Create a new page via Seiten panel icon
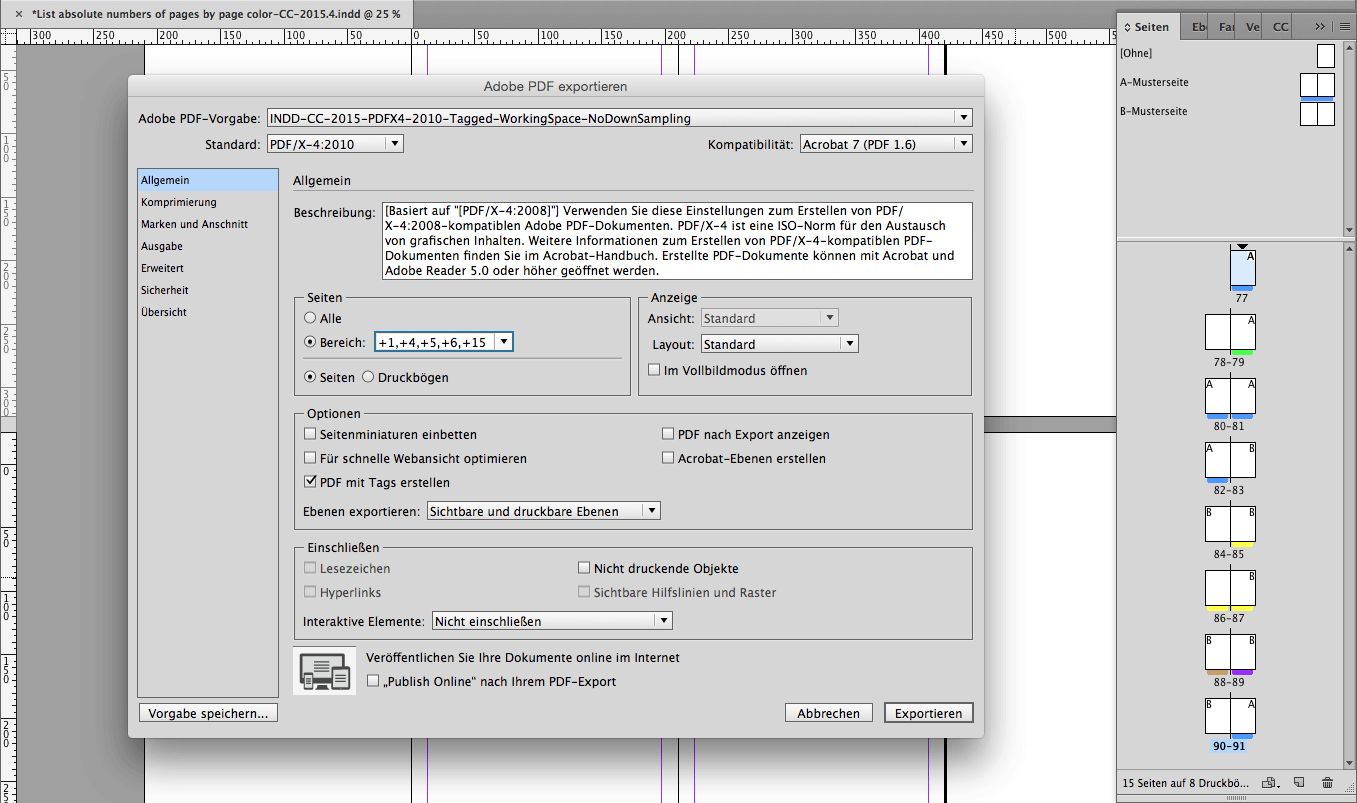1357x803 pixels. (1299, 782)
